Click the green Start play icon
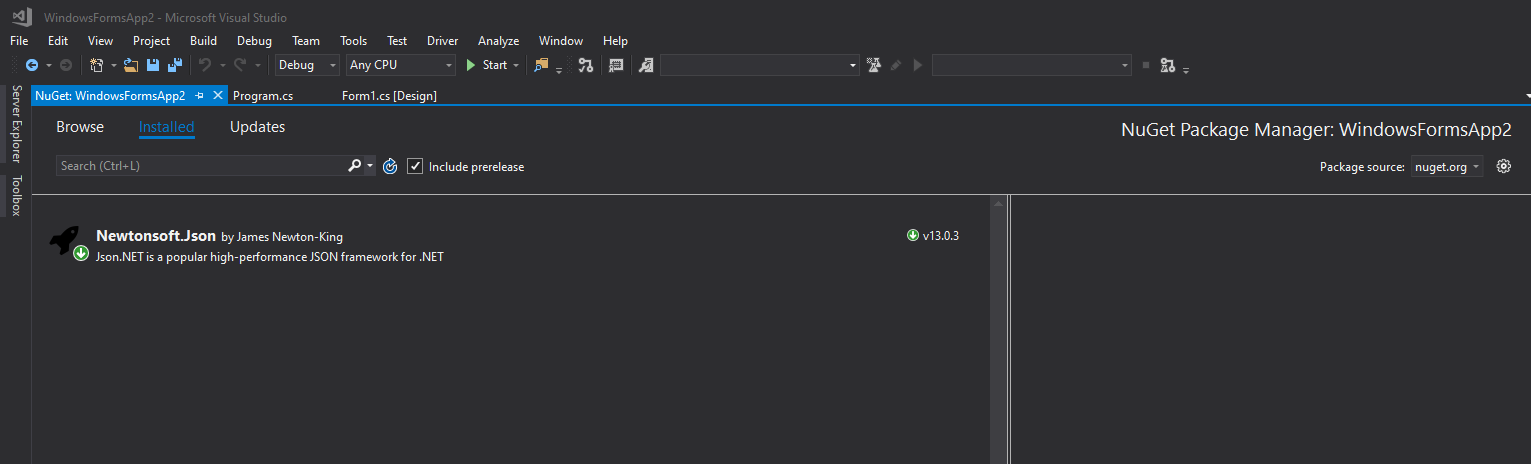Screen dimensions: 1531x464 pyautogui.click(x=471, y=65)
